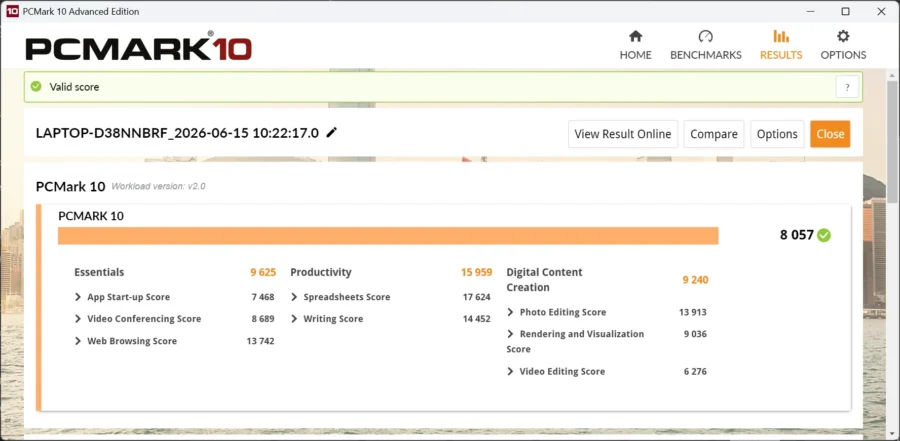
Task: View the result online
Action: pyautogui.click(x=623, y=134)
